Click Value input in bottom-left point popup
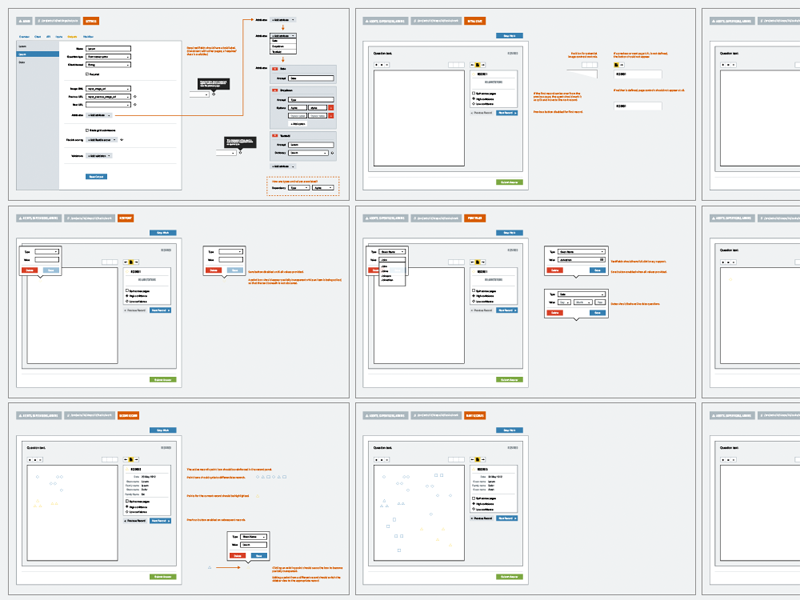Screen dimensions: 800x600 pyautogui.click(x=254, y=545)
